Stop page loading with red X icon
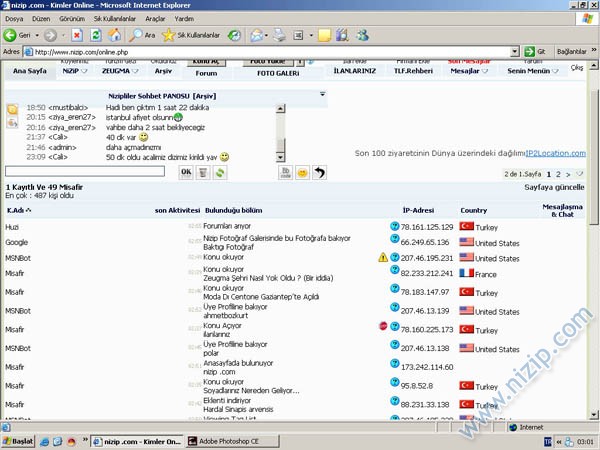 click(x=77, y=36)
